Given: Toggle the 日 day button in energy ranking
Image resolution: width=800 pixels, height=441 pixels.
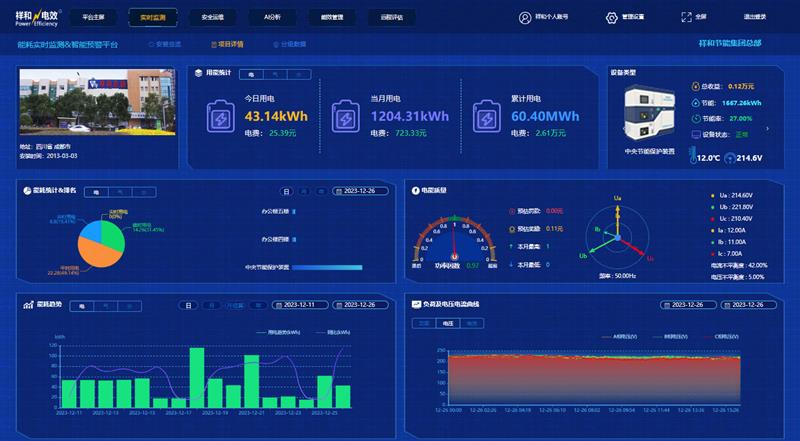Looking at the screenshot, I should (287, 190).
